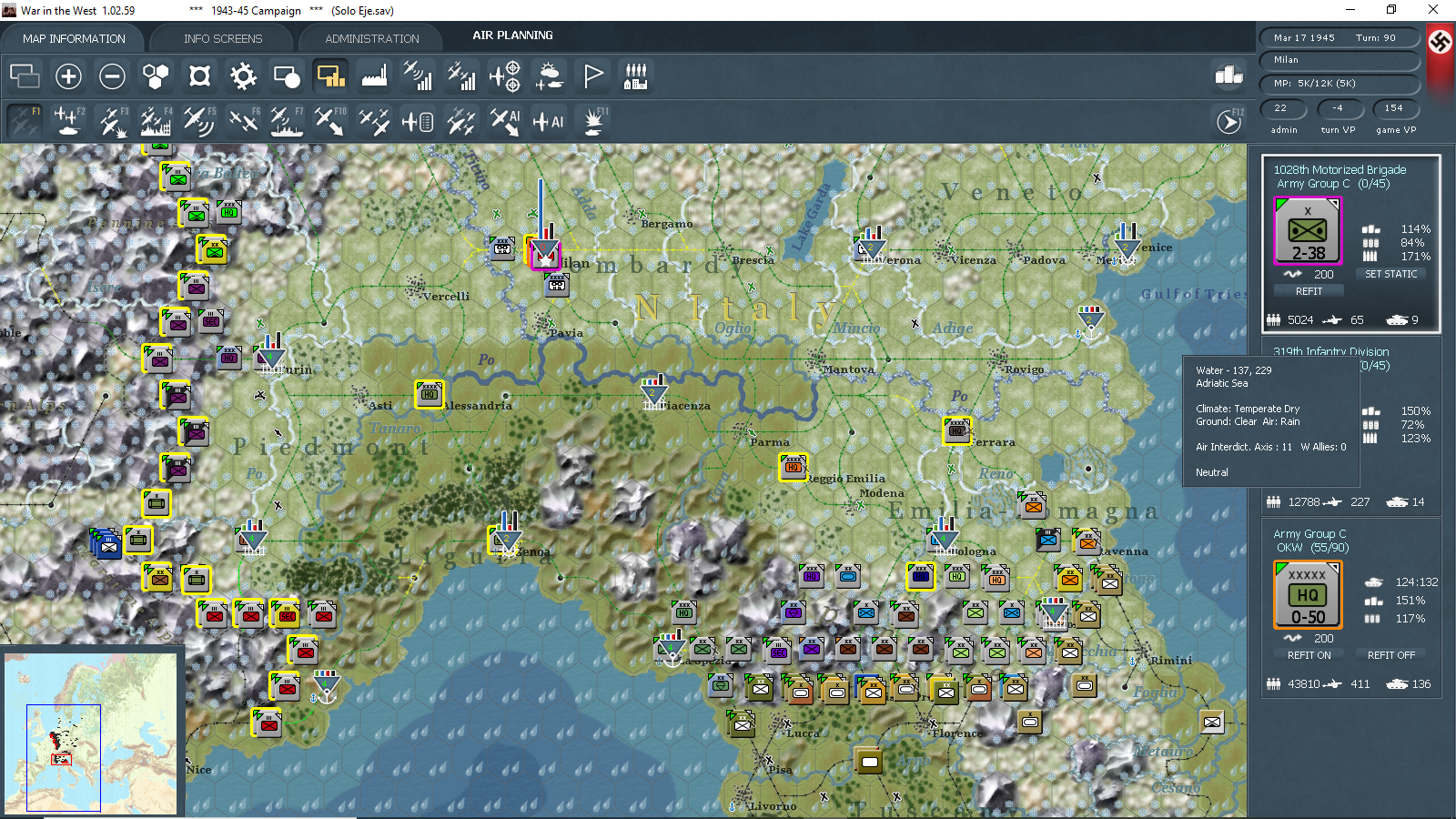
Task: Toggle the hex grid display icon
Action: click(156, 76)
